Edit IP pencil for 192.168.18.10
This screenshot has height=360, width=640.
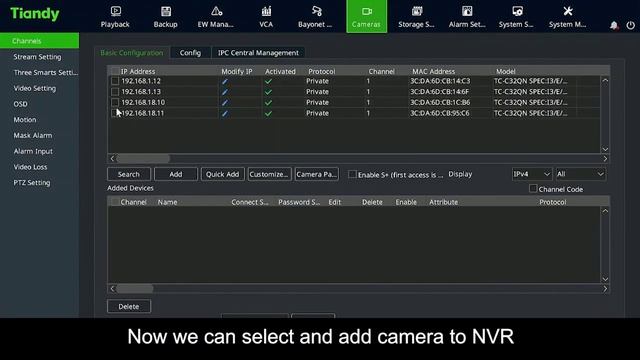225,102
